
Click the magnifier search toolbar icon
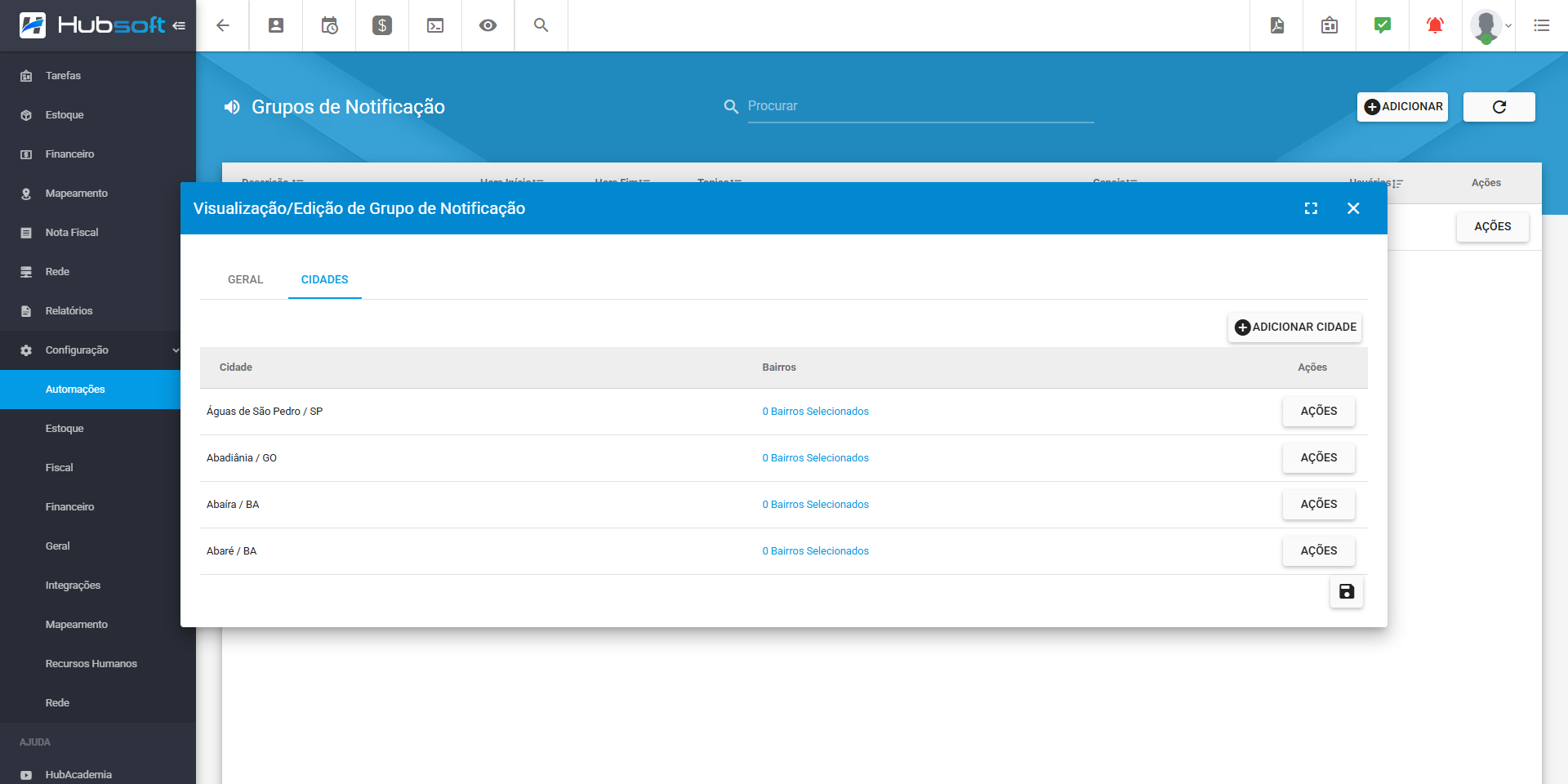[541, 25]
